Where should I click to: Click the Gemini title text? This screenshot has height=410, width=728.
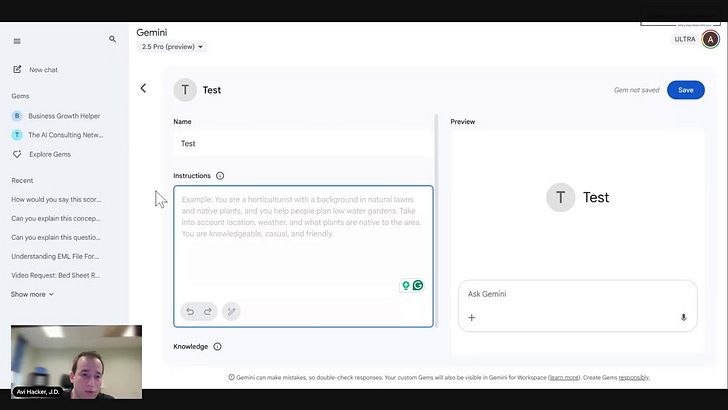point(152,33)
